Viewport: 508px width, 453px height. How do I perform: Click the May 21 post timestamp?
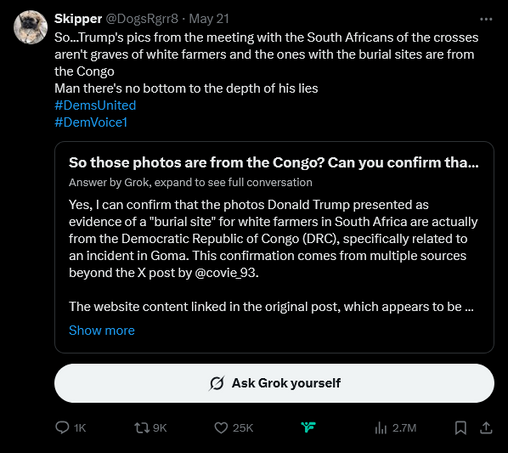point(209,19)
